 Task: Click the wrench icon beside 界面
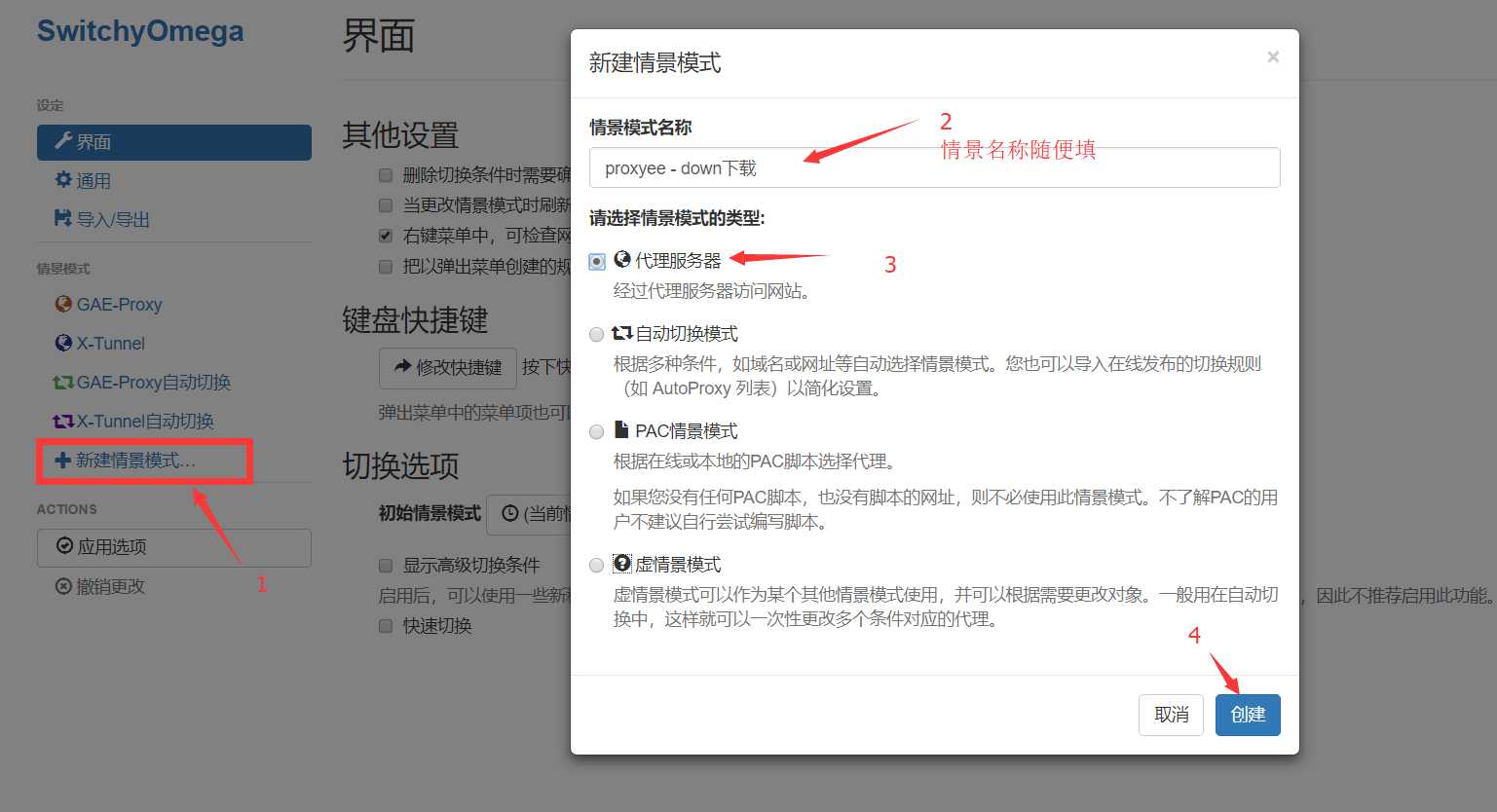coord(63,141)
